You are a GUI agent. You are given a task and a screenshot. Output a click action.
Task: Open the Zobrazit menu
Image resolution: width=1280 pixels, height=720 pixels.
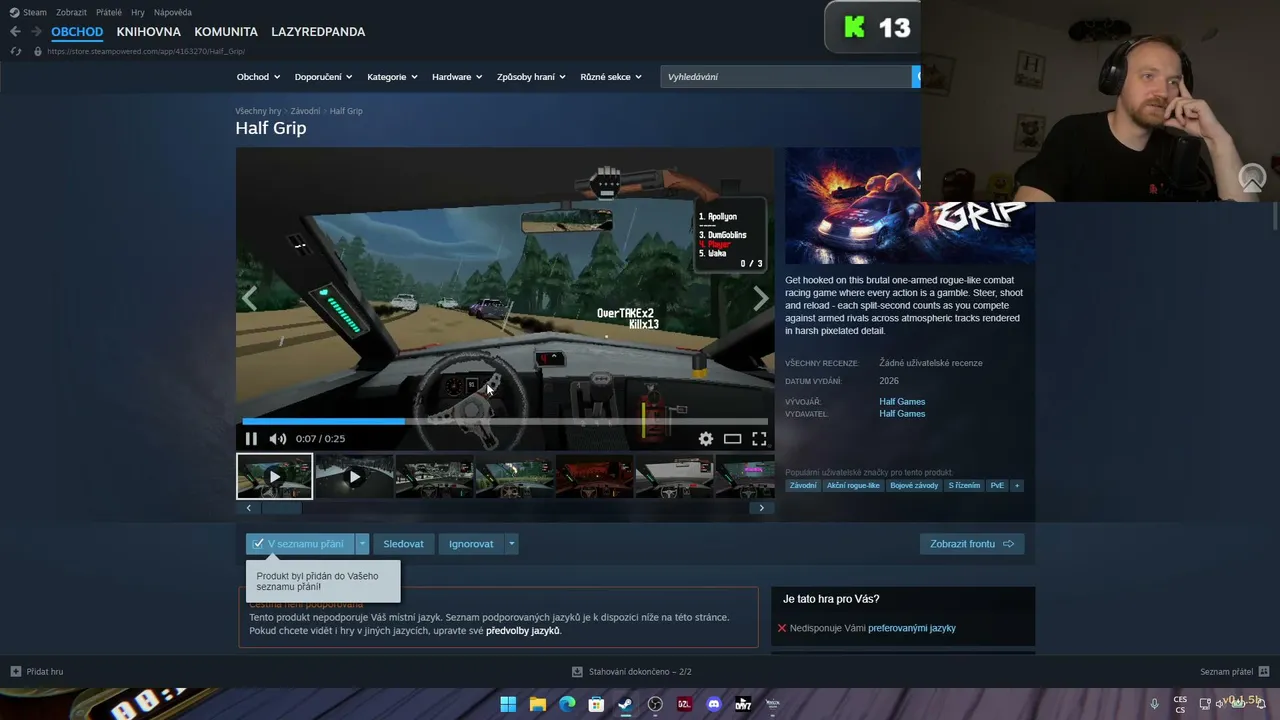tap(71, 12)
